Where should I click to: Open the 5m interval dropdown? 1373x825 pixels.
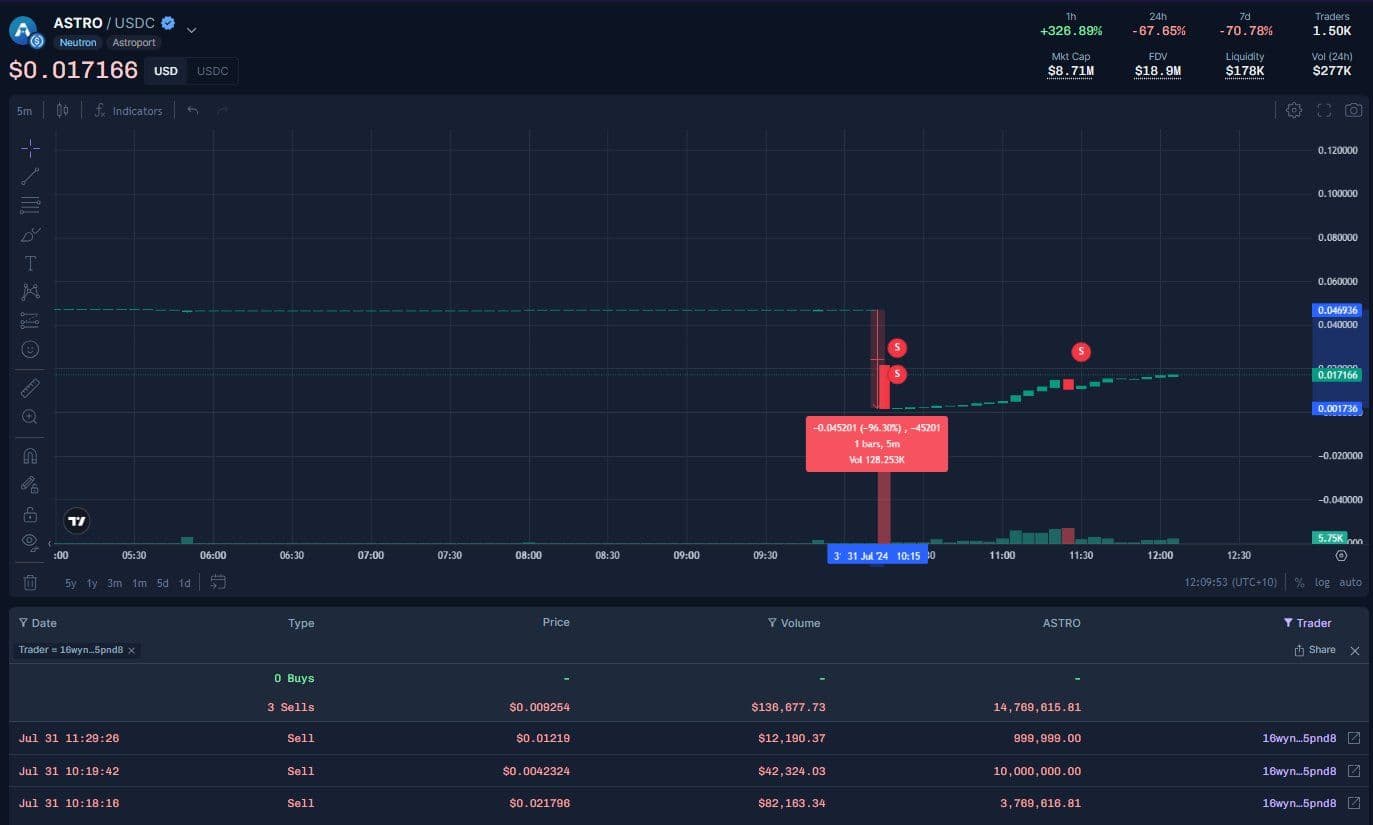[24, 111]
